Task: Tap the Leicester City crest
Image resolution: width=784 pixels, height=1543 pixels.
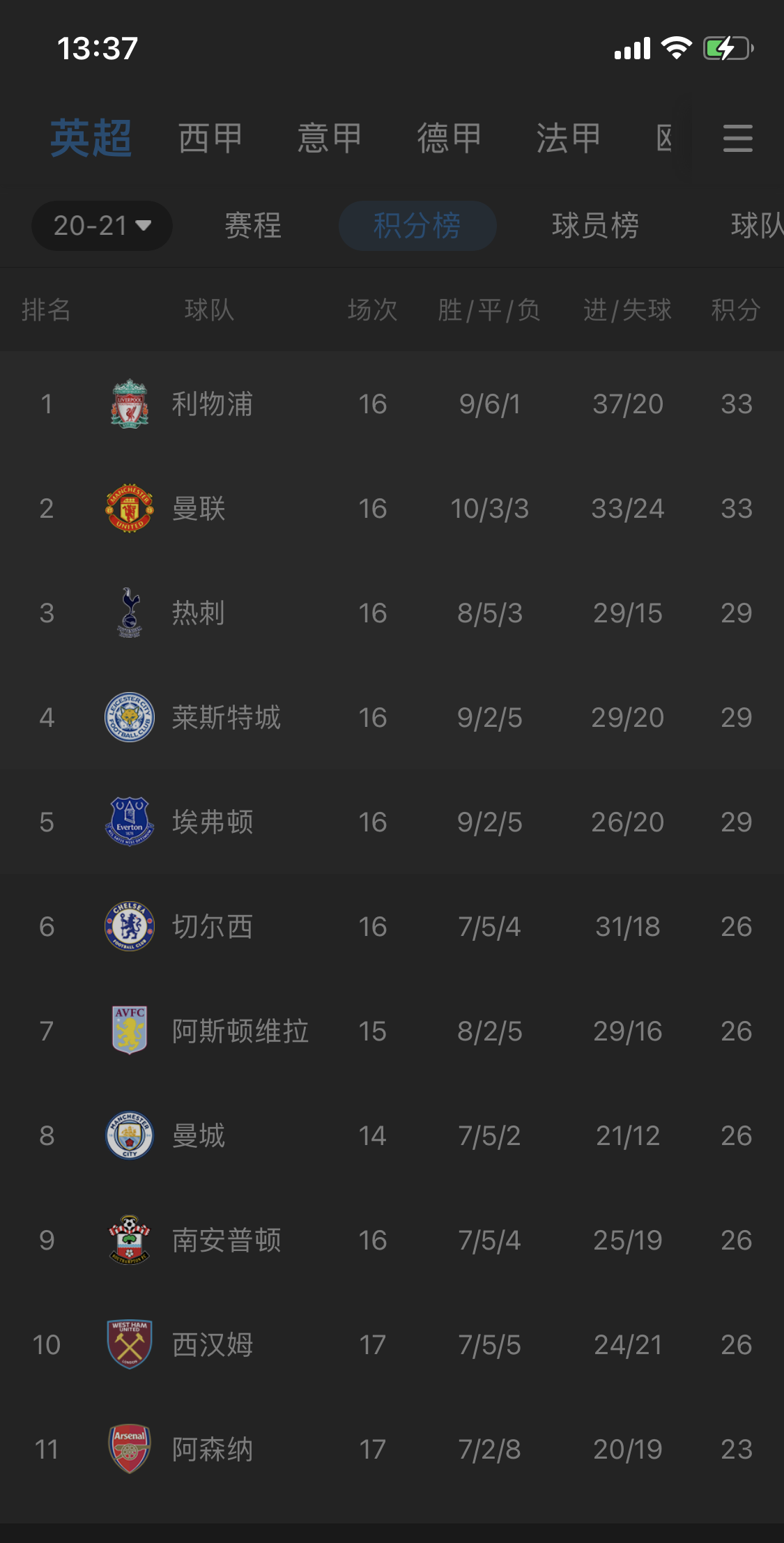Action: pyautogui.click(x=130, y=717)
